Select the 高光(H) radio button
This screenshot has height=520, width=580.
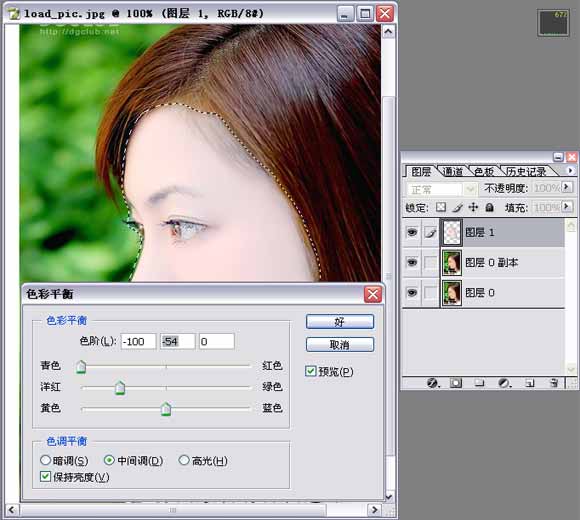[x=184, y=460]
